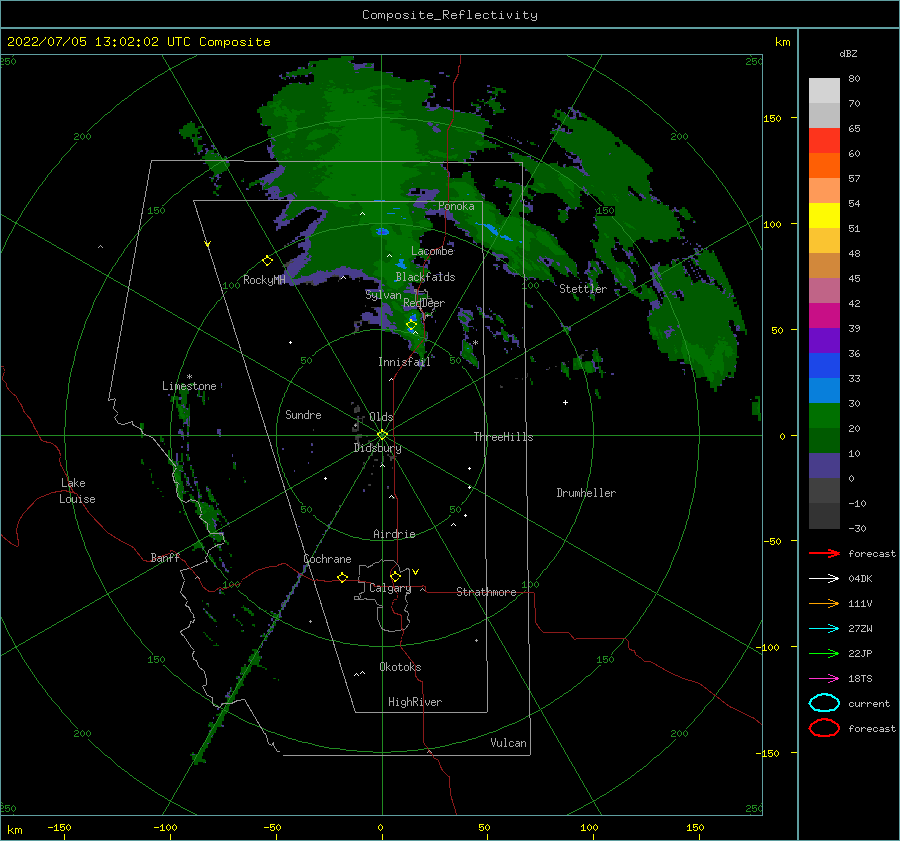Click the Stettler city label
The height and width of the screenshot is (841, 900).
pos(583,289)
